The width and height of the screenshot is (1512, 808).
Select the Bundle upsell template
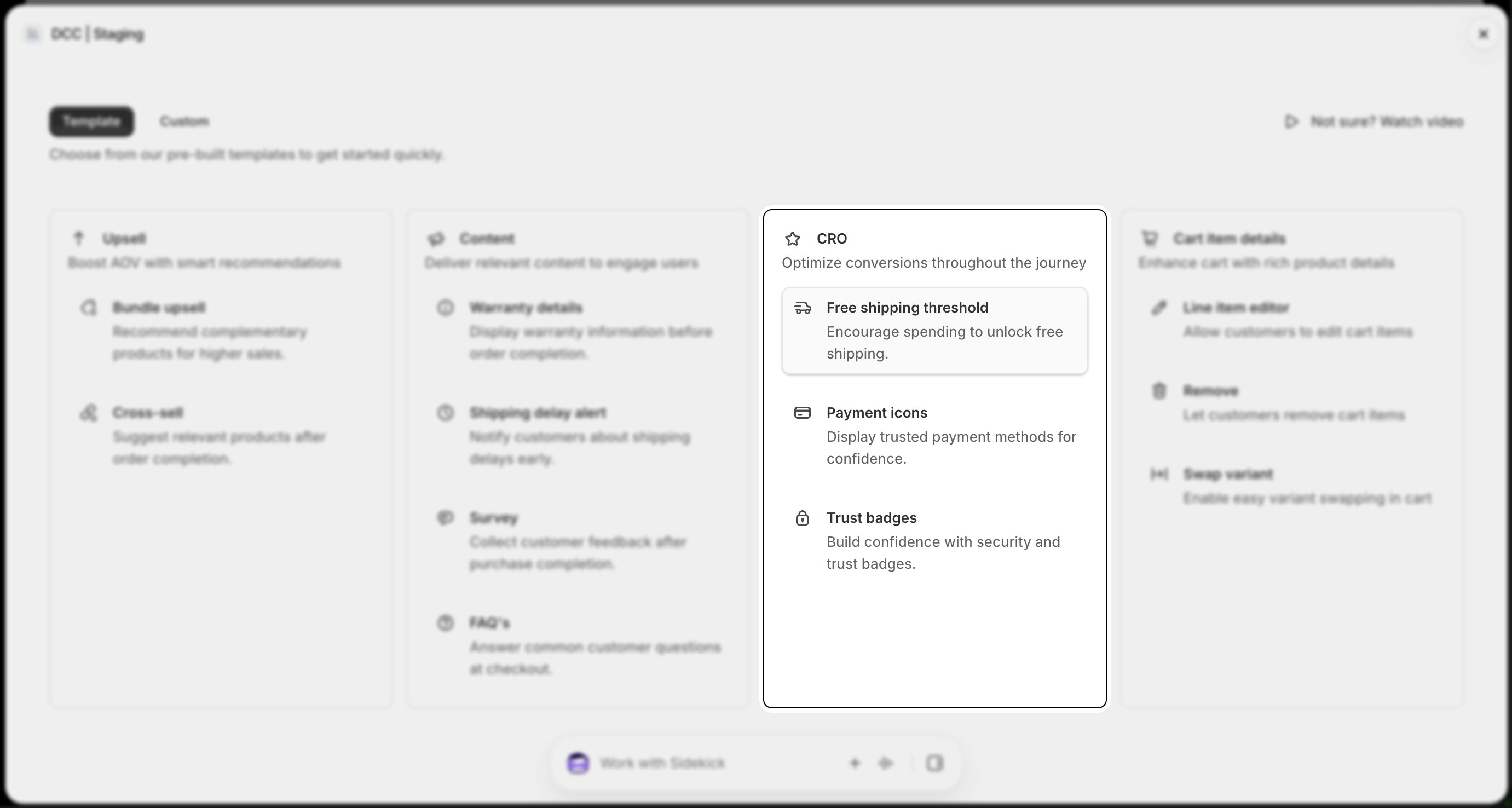[x=221, y=330]
